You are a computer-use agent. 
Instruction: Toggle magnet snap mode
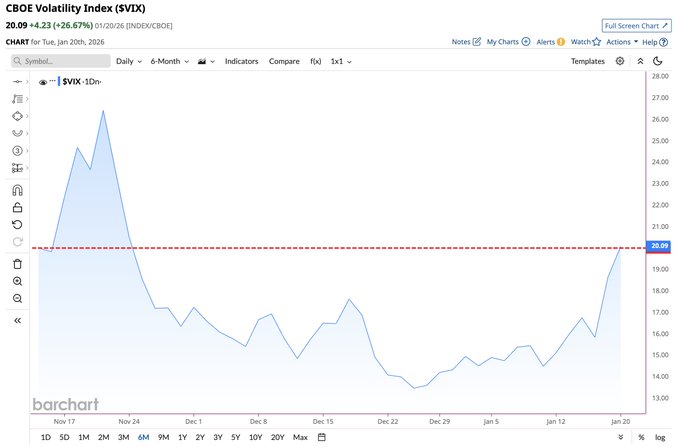17,190
